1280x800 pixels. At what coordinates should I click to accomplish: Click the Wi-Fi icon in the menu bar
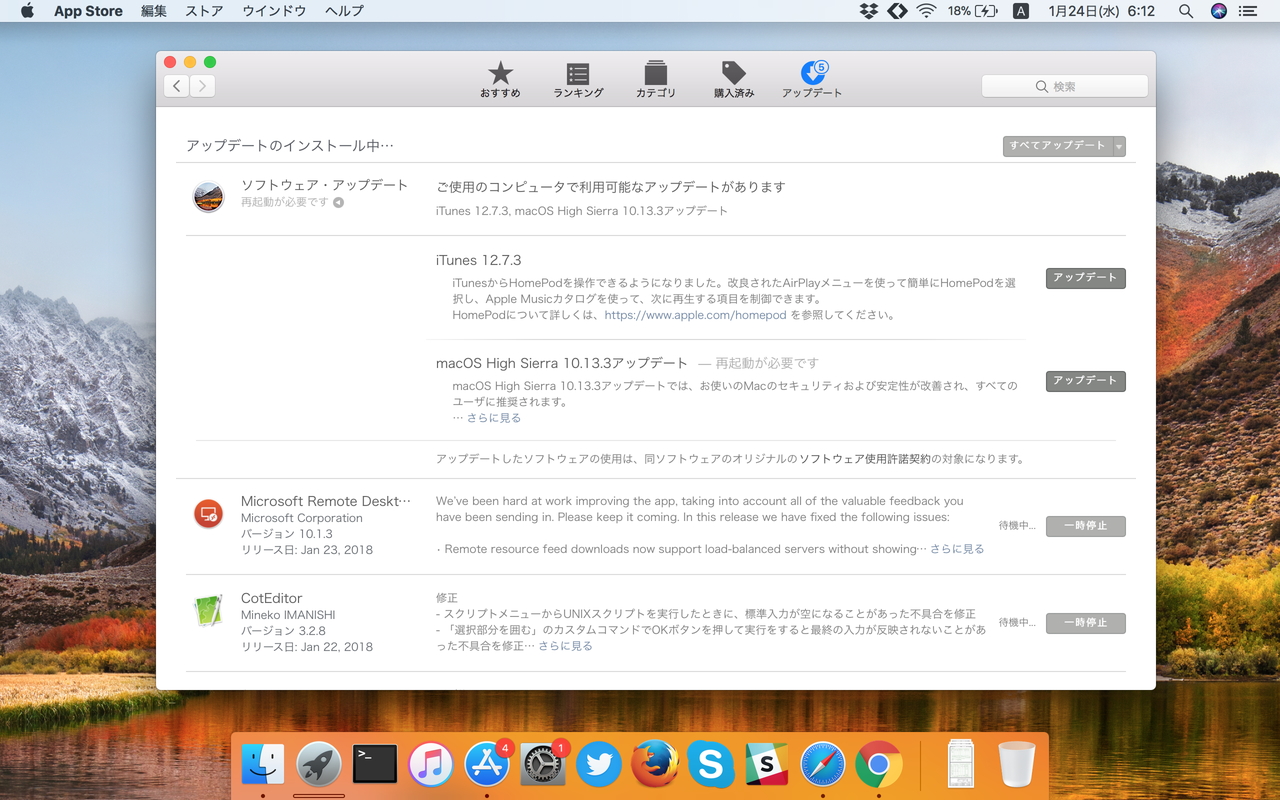pyautogui.click(x=926, y=11)
